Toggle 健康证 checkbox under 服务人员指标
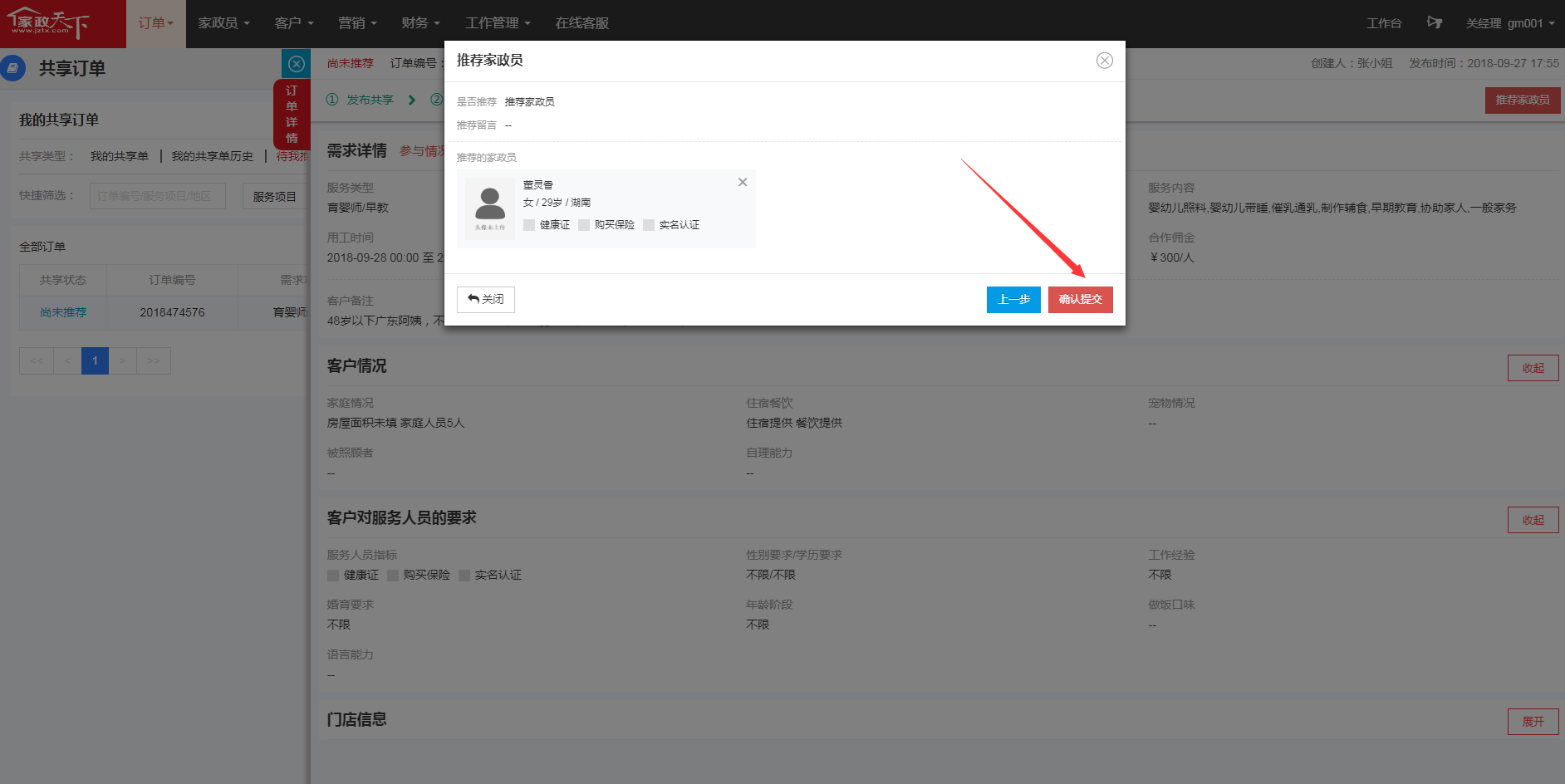 click(x=333, y=576)
